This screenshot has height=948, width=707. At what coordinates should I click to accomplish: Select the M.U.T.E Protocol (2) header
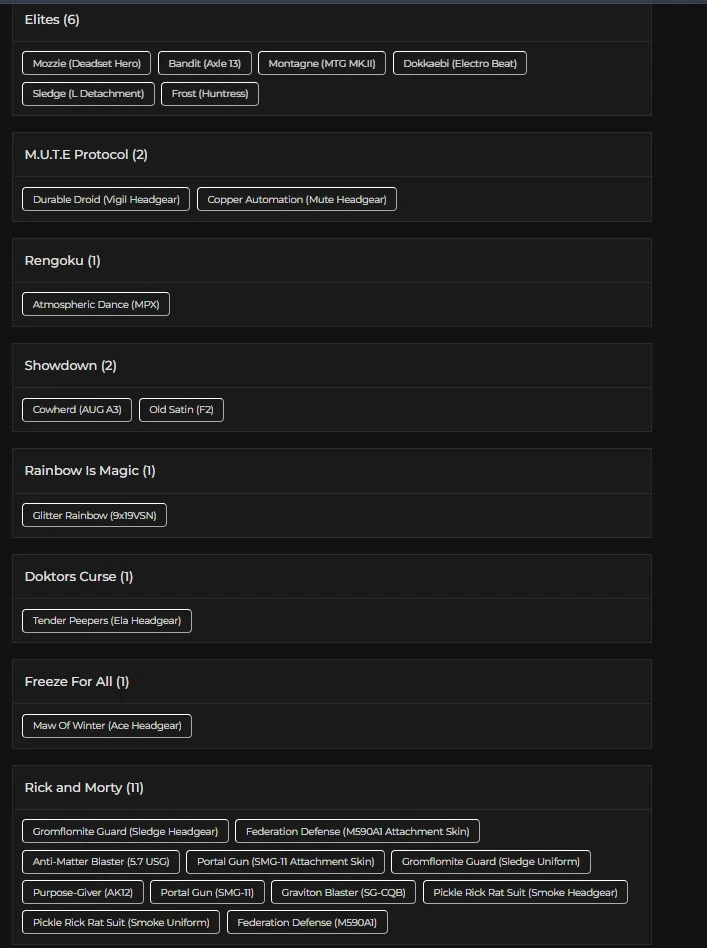click(x=86, y=154)
